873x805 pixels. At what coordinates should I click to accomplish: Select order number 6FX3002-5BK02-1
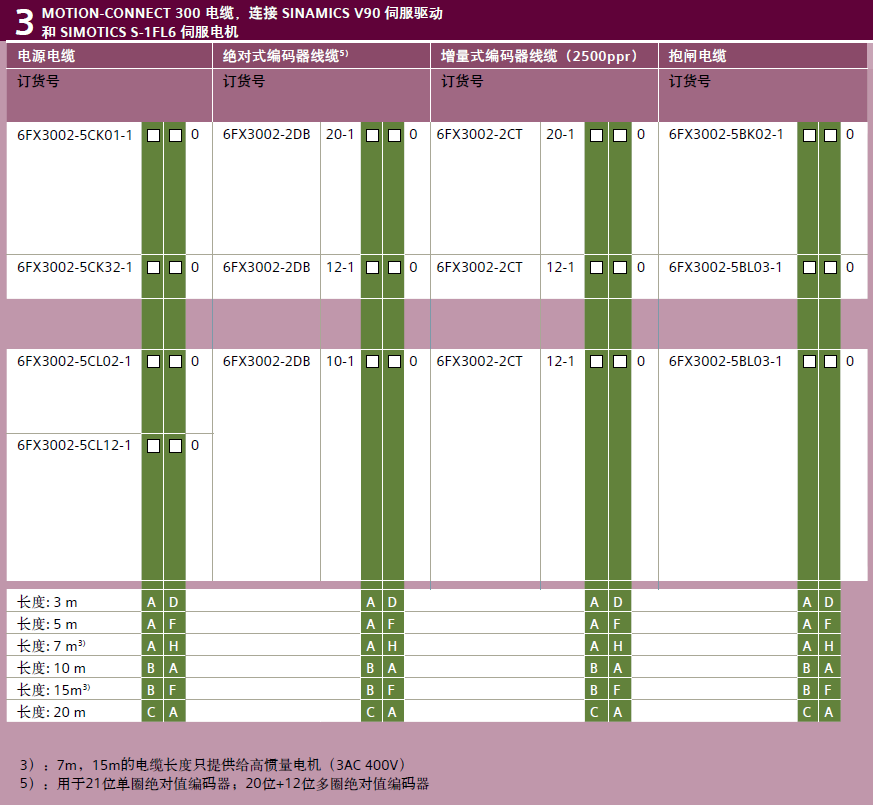726,134
